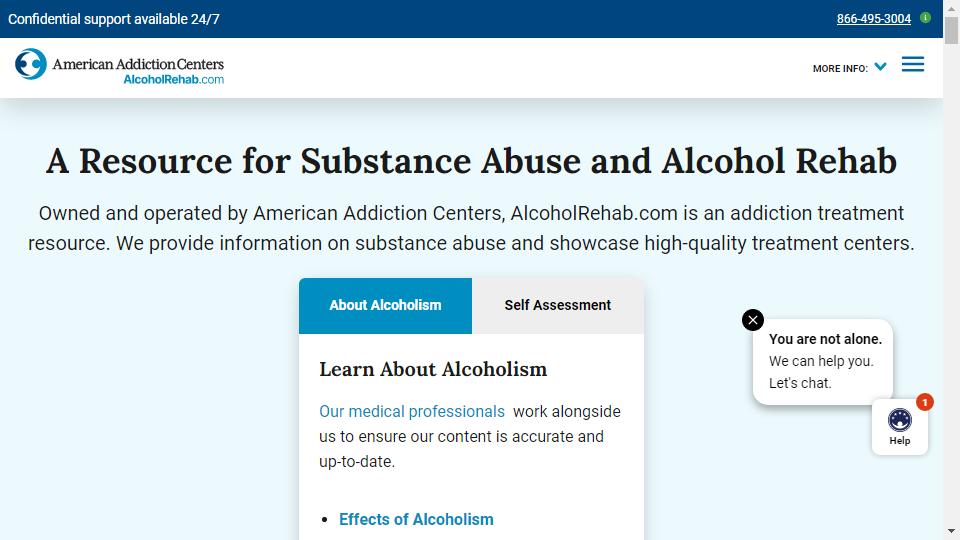Open the hamburger navigation menu

tap(912, 64)
